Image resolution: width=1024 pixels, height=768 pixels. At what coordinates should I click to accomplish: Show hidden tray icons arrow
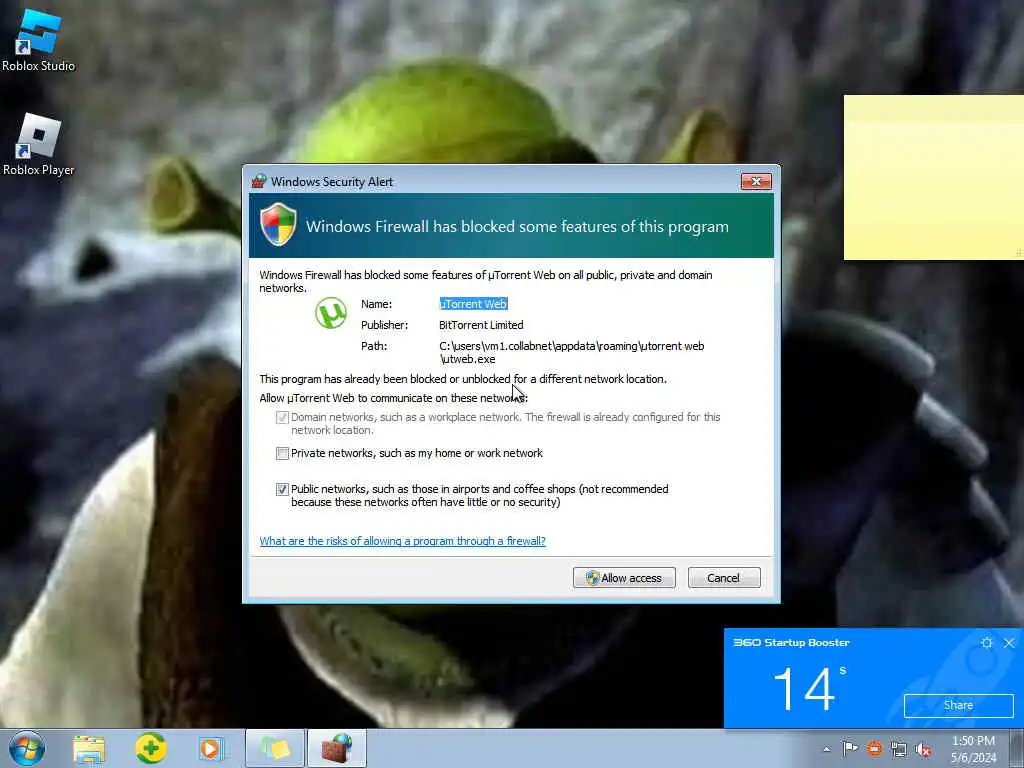click(x=827, y=749)
